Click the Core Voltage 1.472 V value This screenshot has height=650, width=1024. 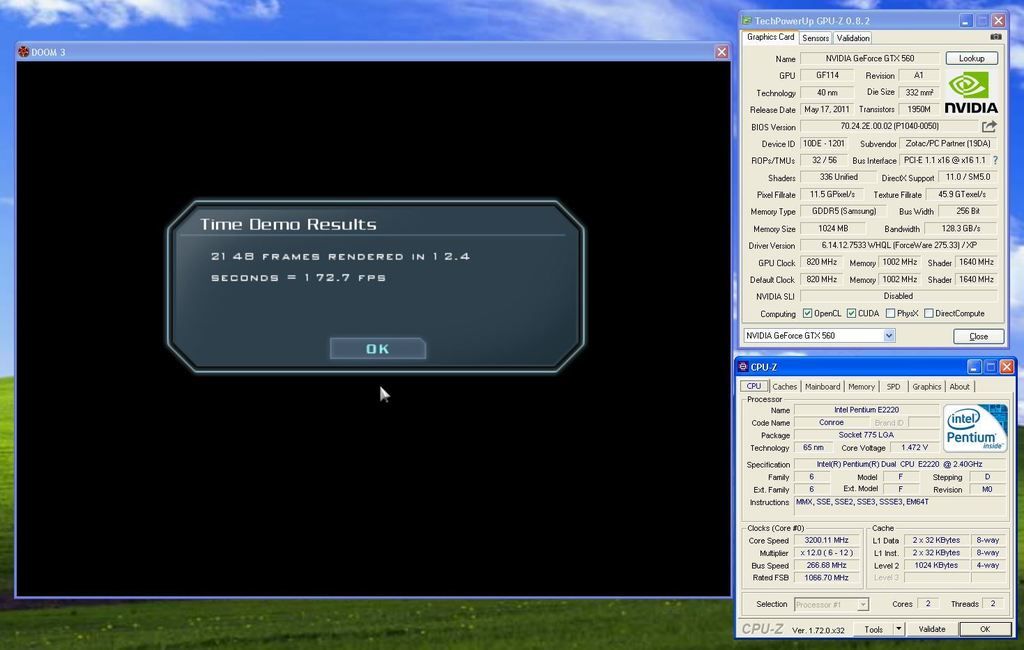pyautogui.click(x=914, y=447)
